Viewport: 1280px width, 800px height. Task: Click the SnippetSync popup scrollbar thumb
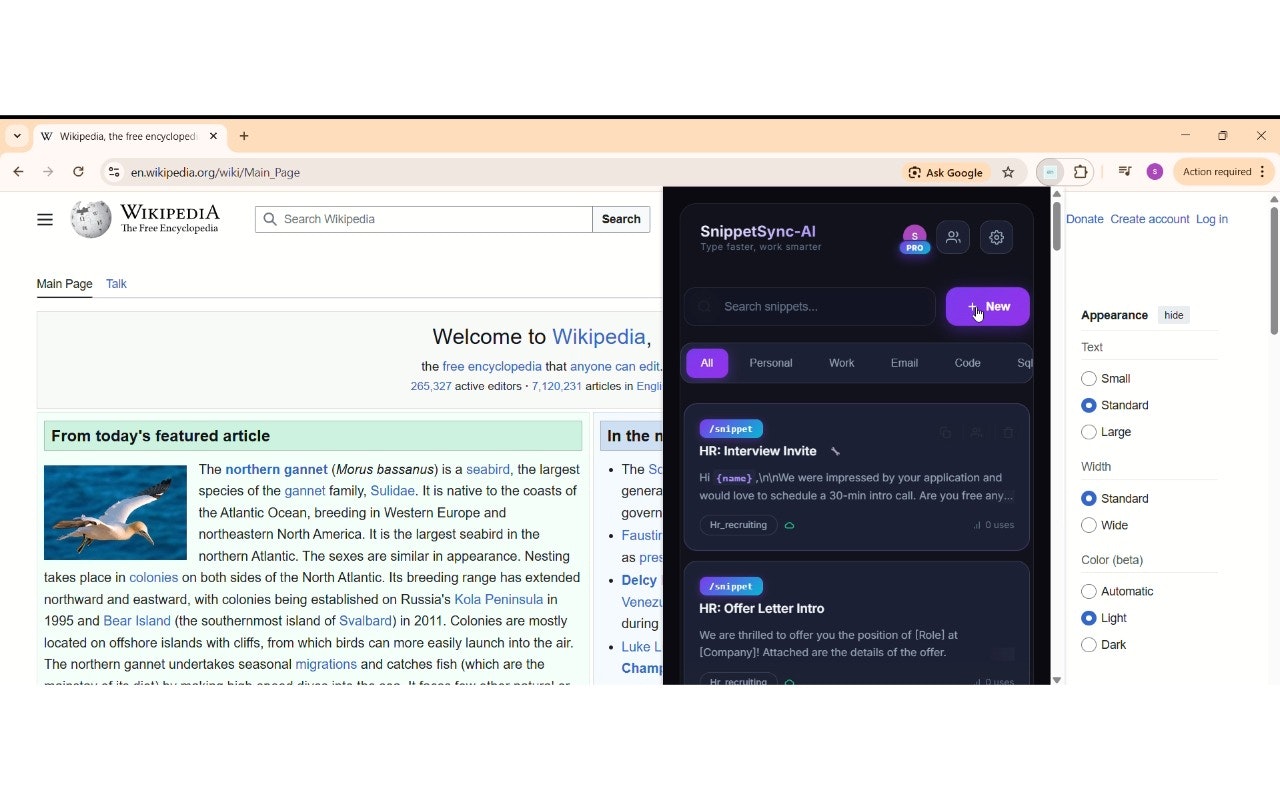[x=1056, y=226]
